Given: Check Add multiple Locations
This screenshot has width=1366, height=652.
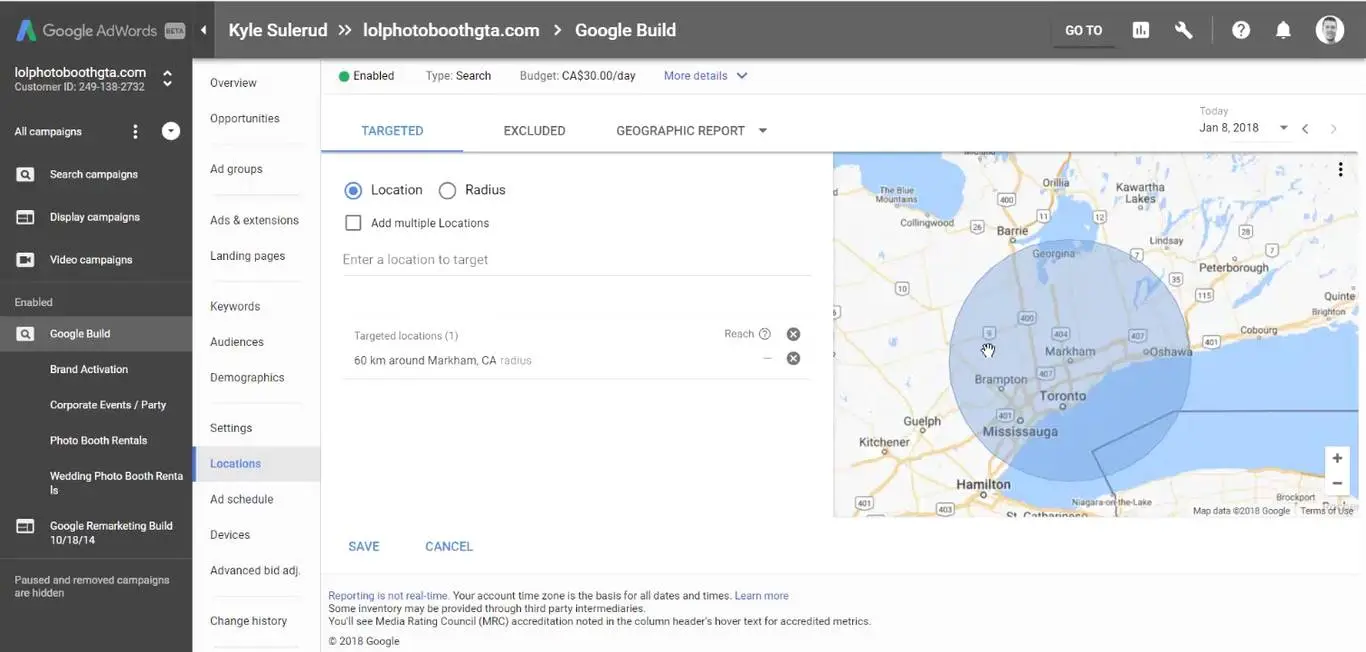Looking at the screenshot, I should click(353, 223).
